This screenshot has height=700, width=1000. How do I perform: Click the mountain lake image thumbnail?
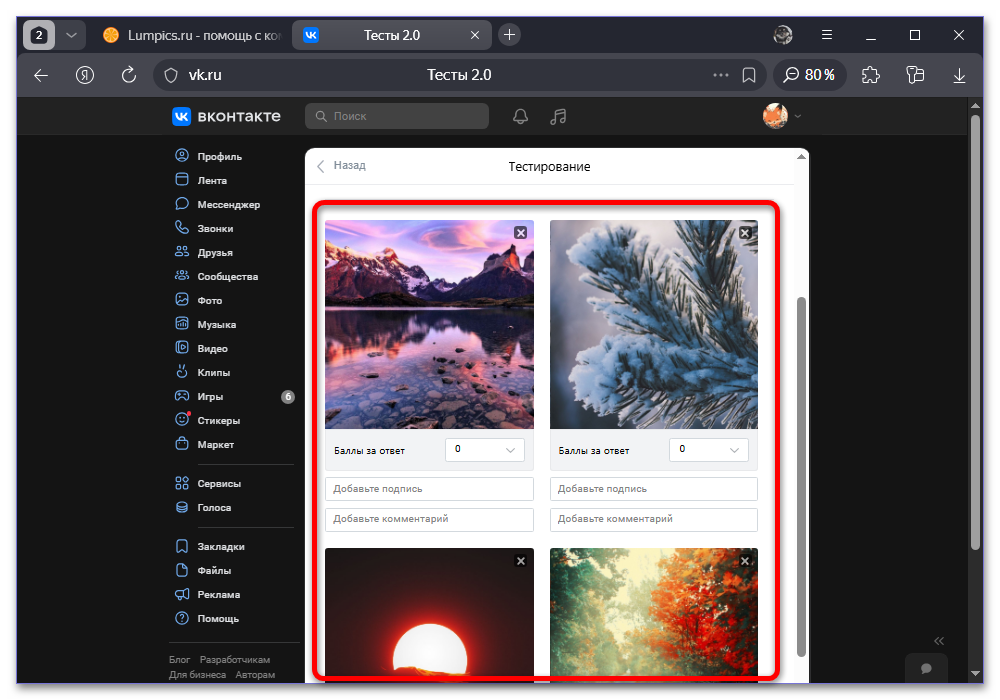pos(429,324)
